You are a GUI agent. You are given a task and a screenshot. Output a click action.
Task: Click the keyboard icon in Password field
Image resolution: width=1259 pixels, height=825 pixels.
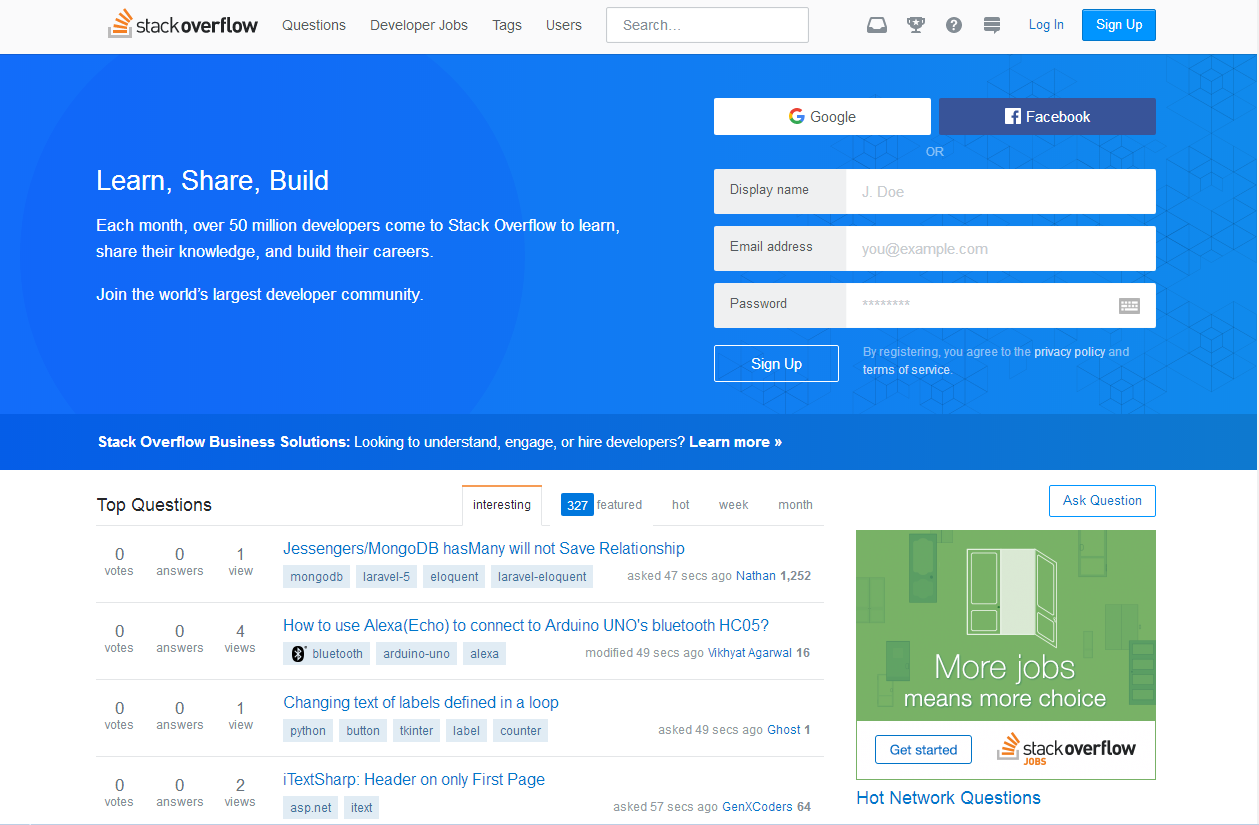point(1129,306)
